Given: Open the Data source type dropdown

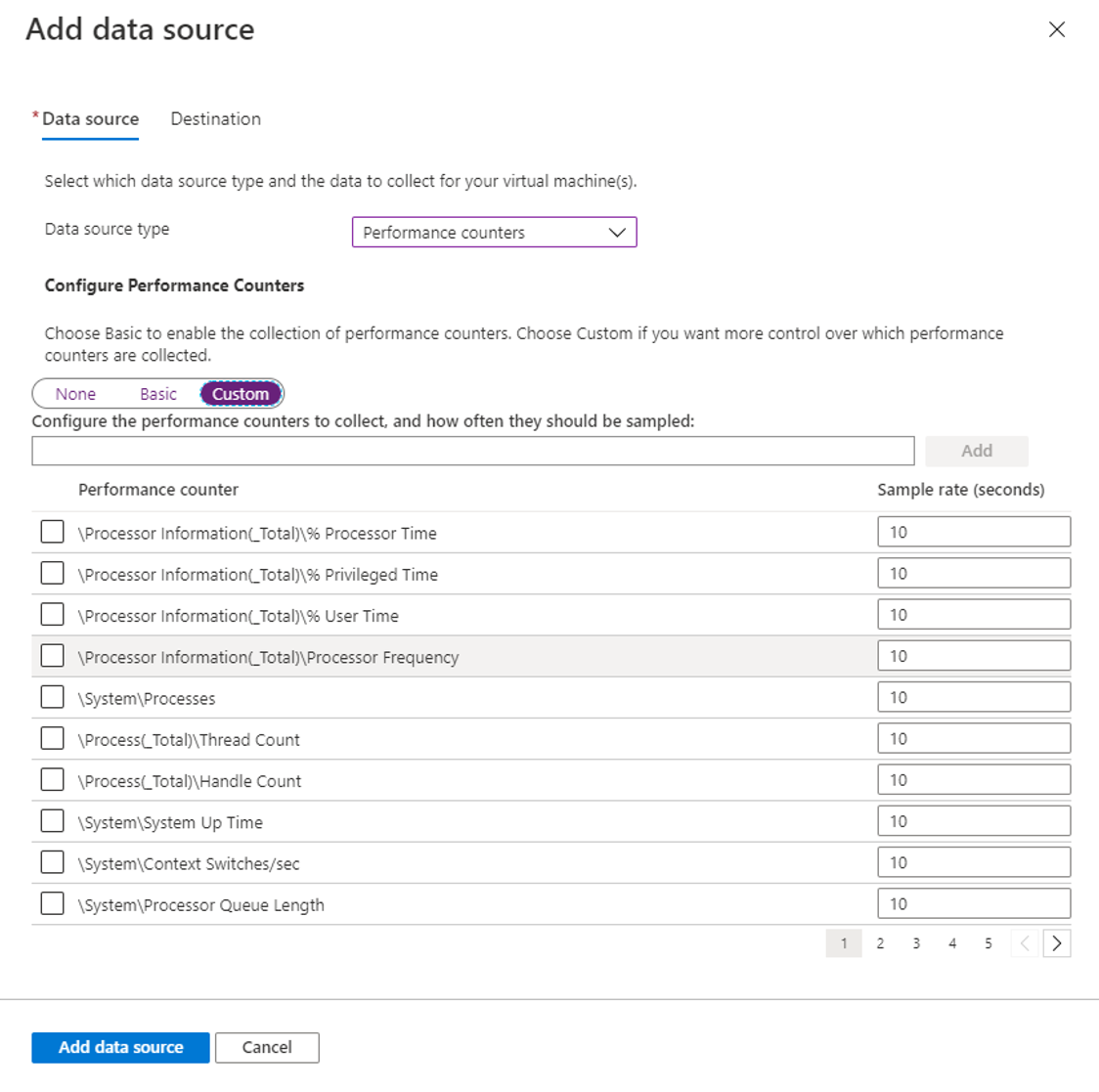Looking at the screenshot, I should coord(494,233).
